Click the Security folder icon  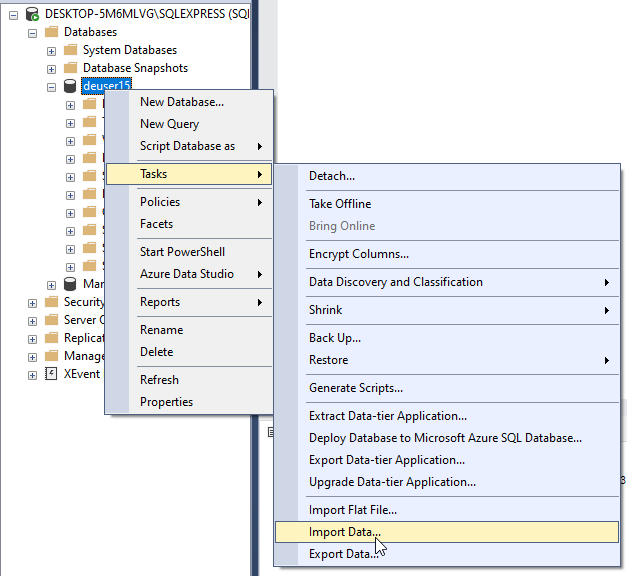(x=51, y=302)
